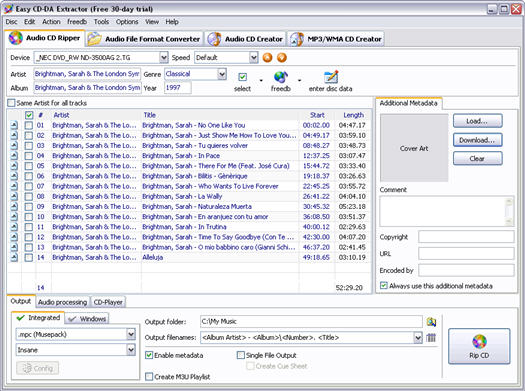The height and width of the screenshot is (391, 525).
Task: Click track 13 note icon
Action: pos(14,247)
